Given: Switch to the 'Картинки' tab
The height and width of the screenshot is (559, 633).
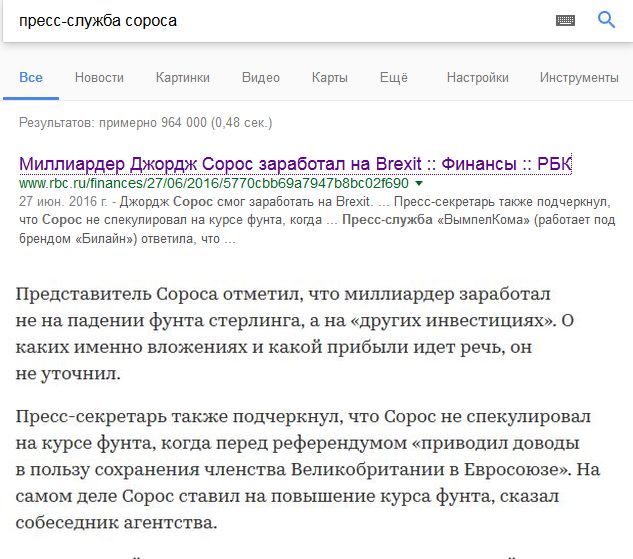Looking at the screenshot, I should pyautogui.click(x=183, y=77).
